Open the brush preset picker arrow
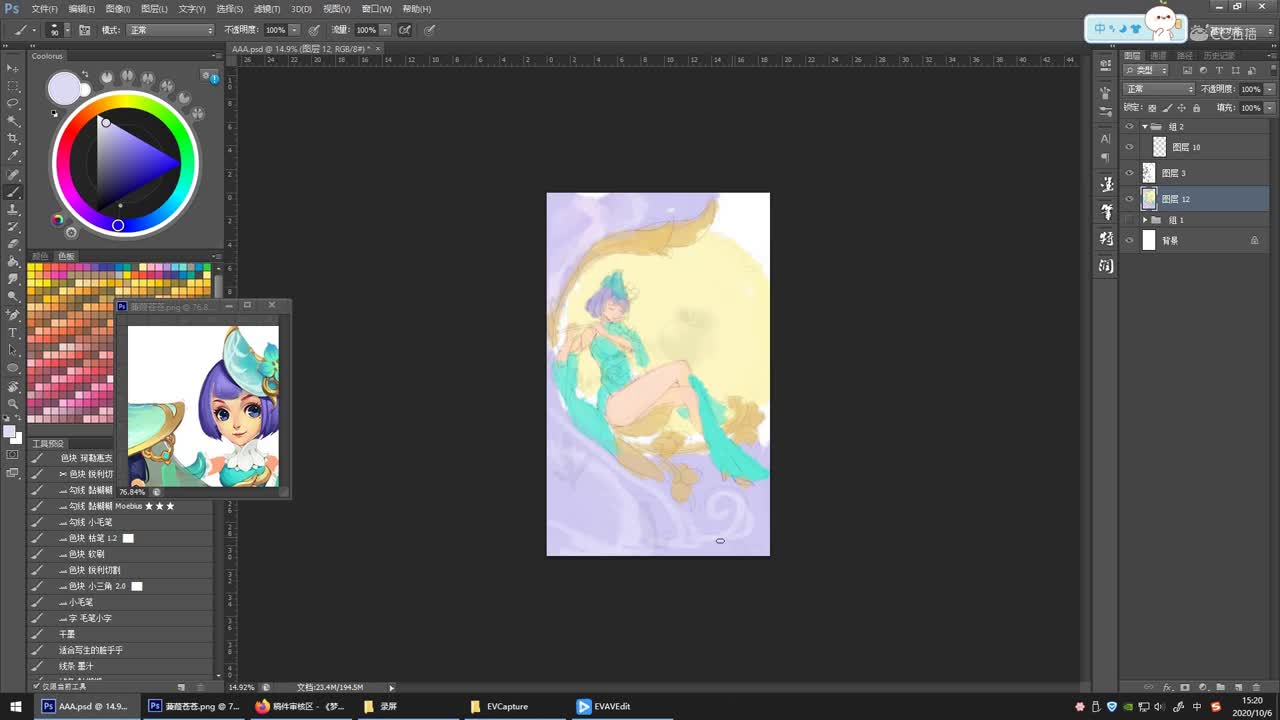 (x=68, y=30)
